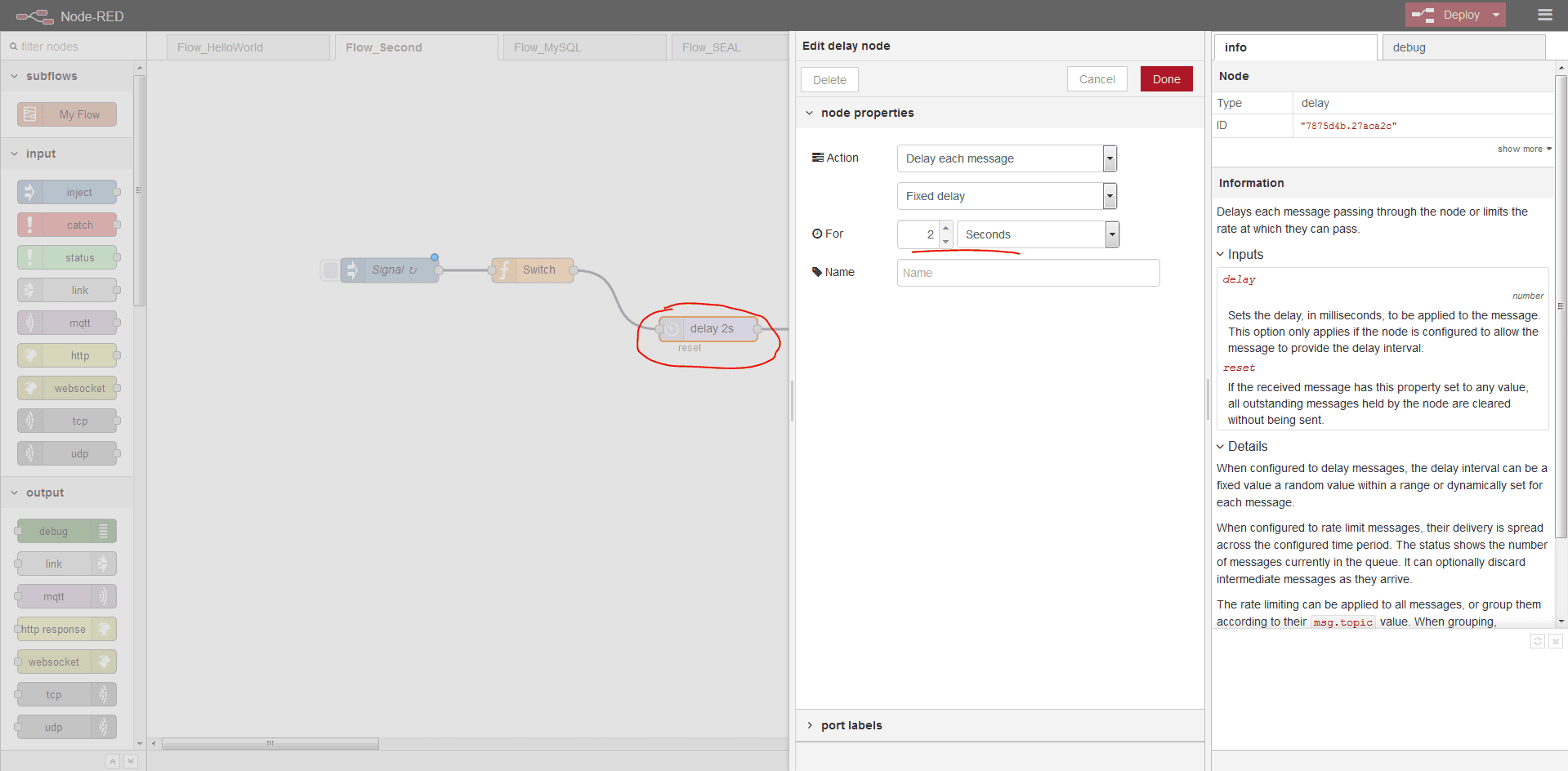Open the Seconds time unit dropdown
Image resolution: width=1568 pixels, height=771 pixels.
pos(1037,234)
